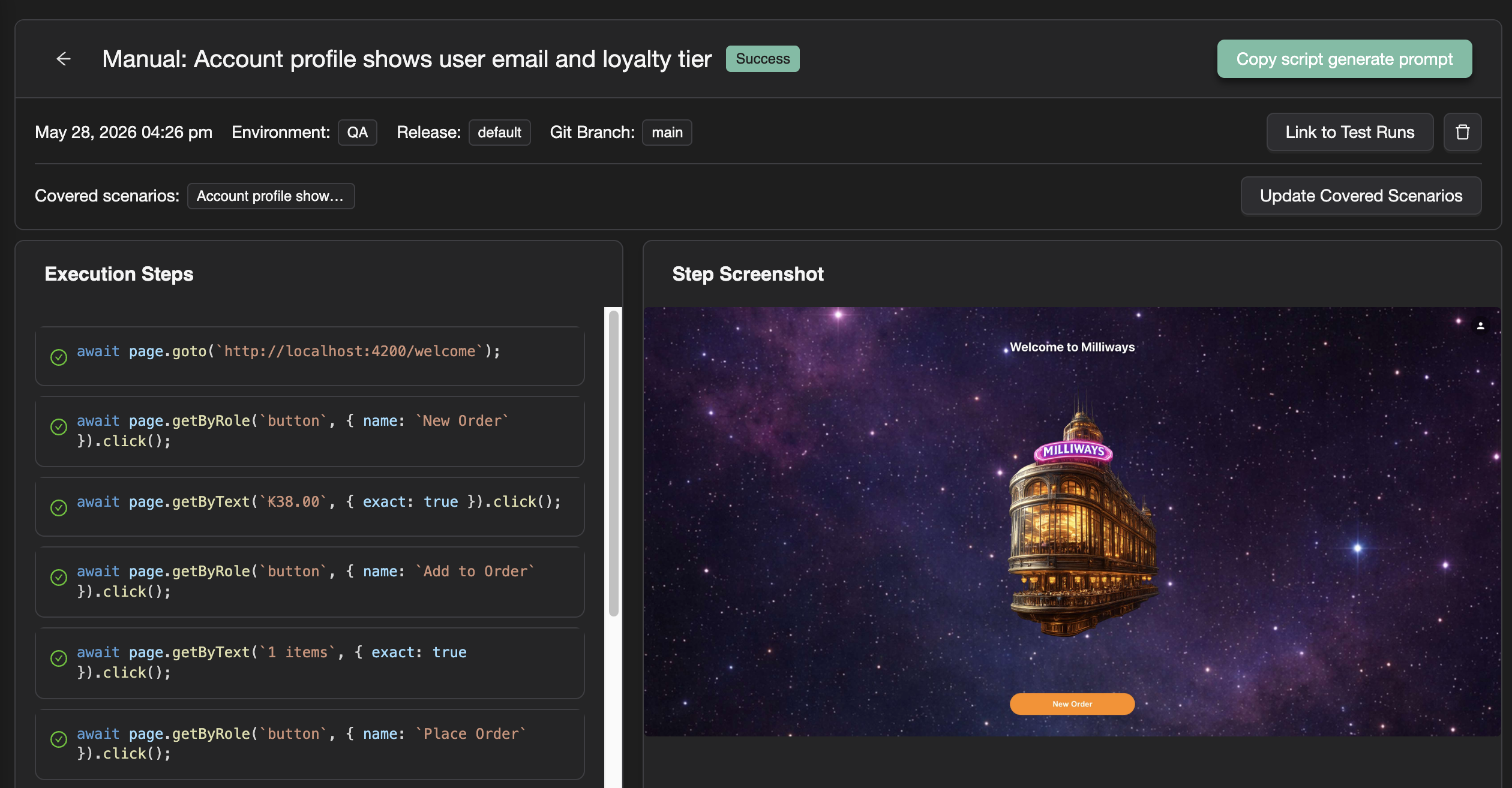Click the QA environment tag
The image size is (1512, 788).
click(x=357, y=133)
